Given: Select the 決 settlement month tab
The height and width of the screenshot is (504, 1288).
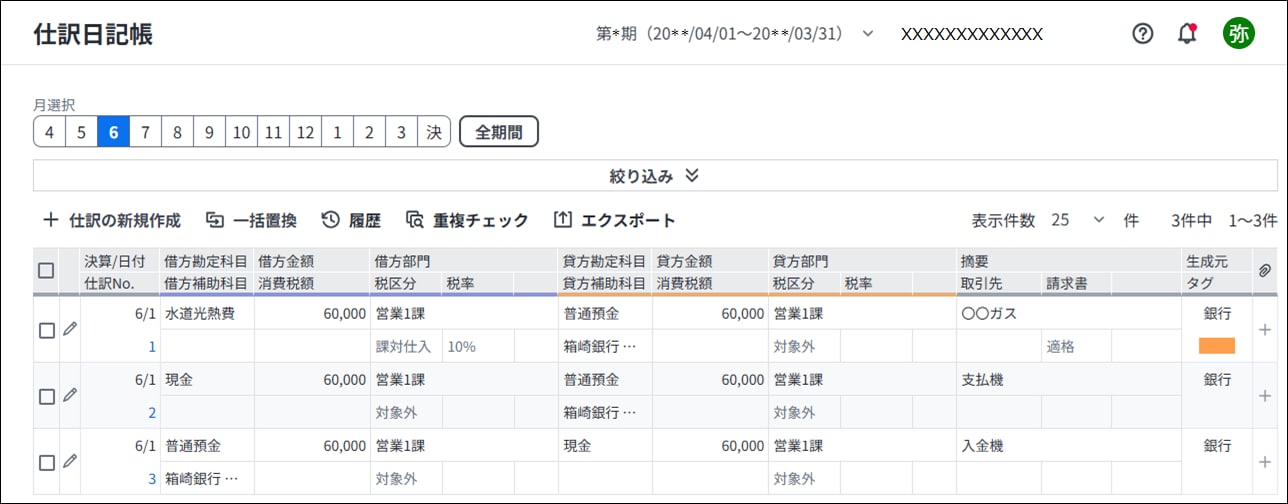Looking at the screenshot, I should tap(434, 132).
